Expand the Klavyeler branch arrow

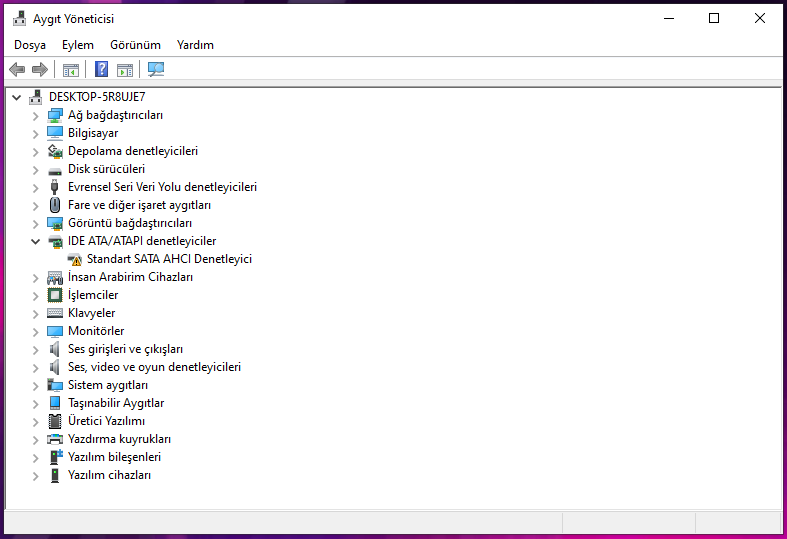pyautogui.click(x=35, y=314)
